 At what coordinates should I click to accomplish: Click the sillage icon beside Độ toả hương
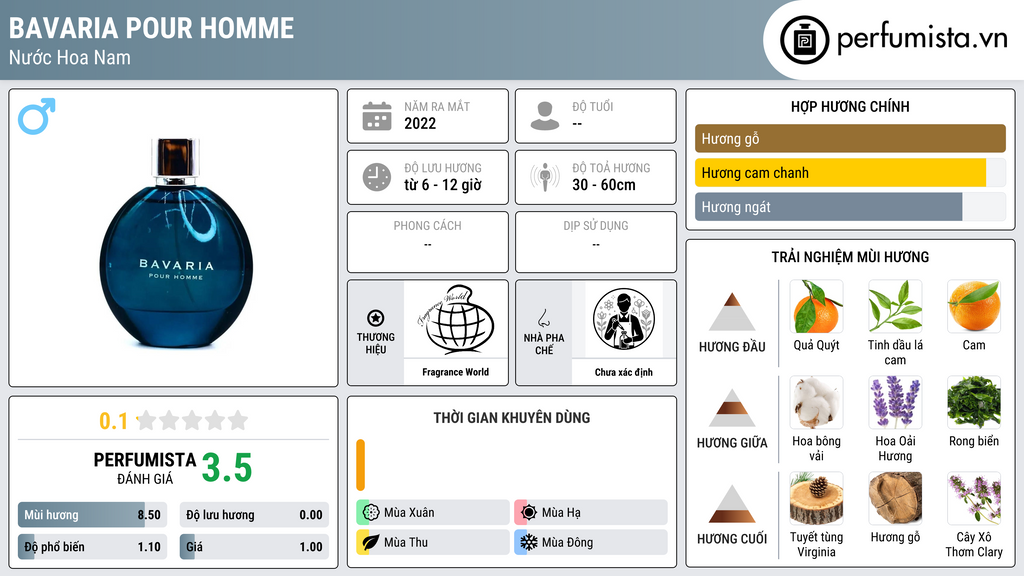pos(545,177)
